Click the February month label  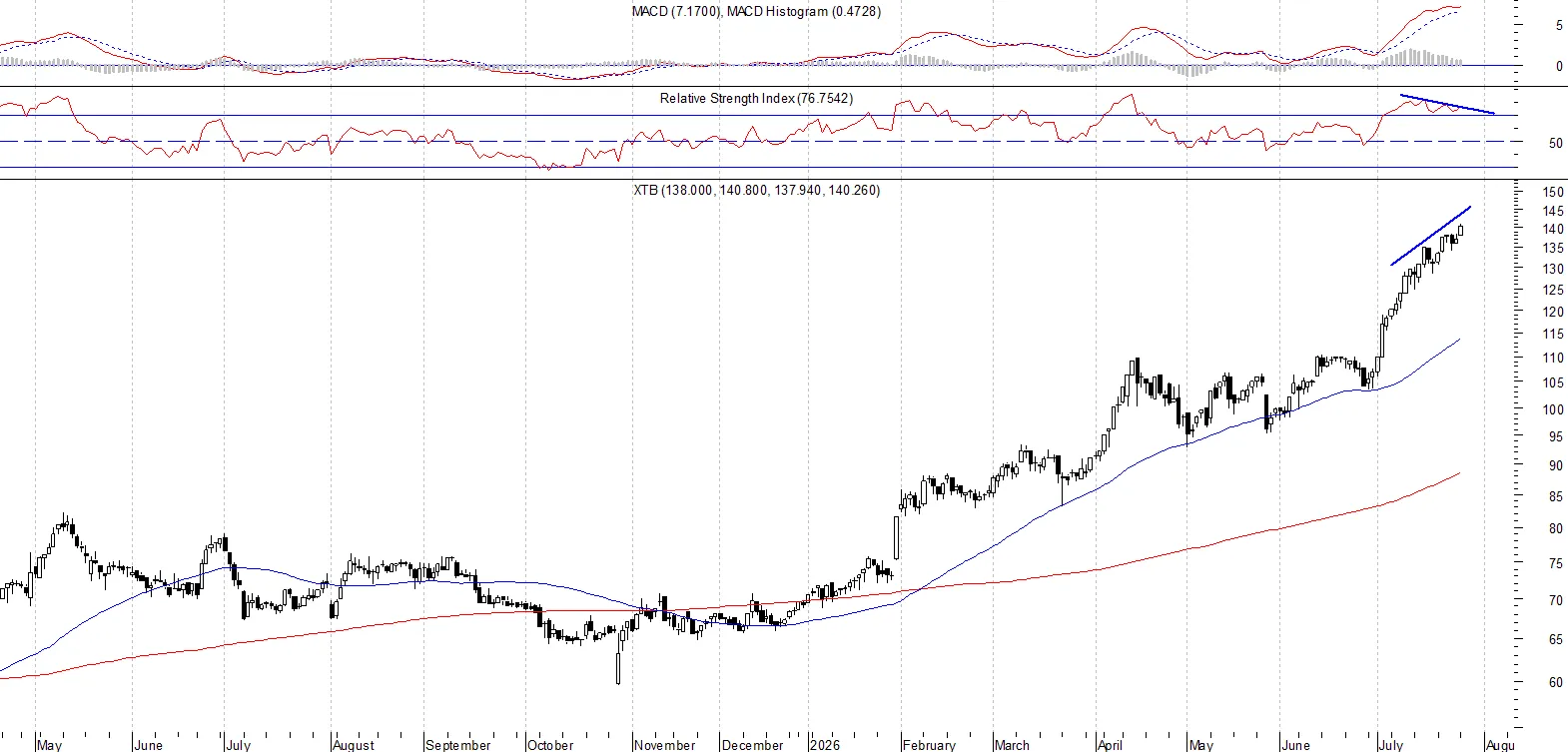click(x=929, y=745)
